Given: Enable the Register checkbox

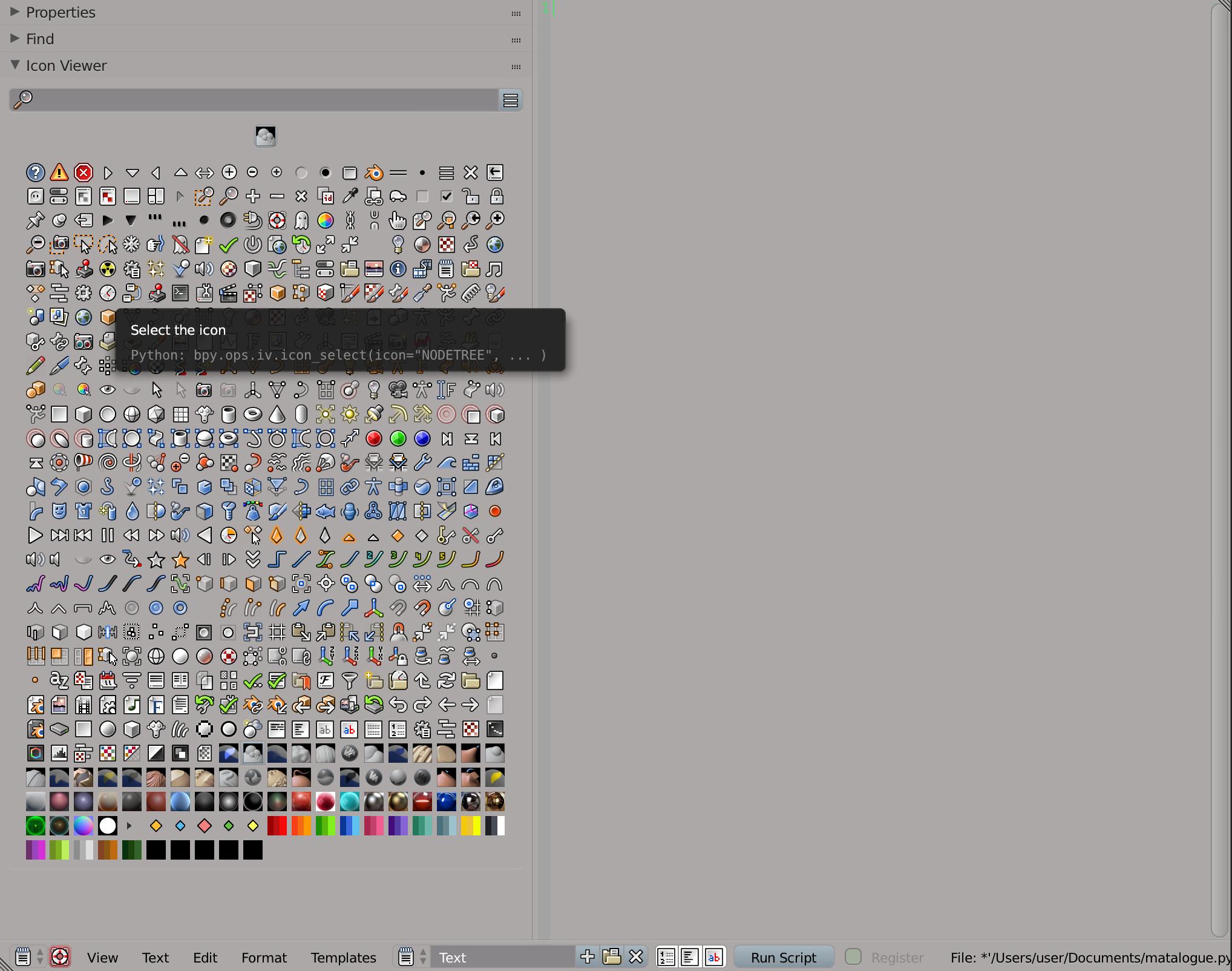Looking at the screenshot, I should click(853, 957).
